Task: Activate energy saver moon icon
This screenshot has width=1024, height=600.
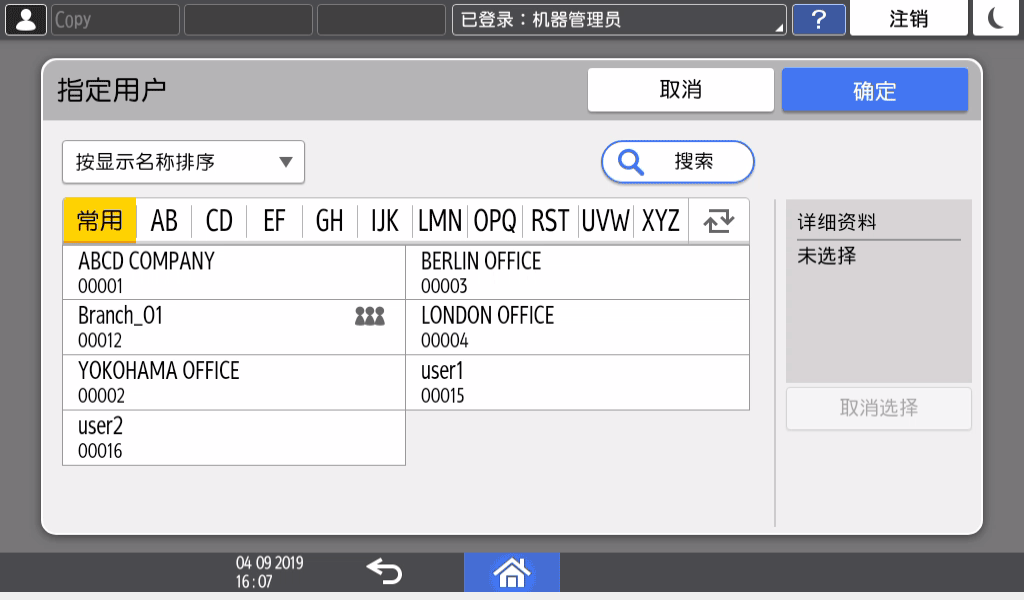Action: 996,19
